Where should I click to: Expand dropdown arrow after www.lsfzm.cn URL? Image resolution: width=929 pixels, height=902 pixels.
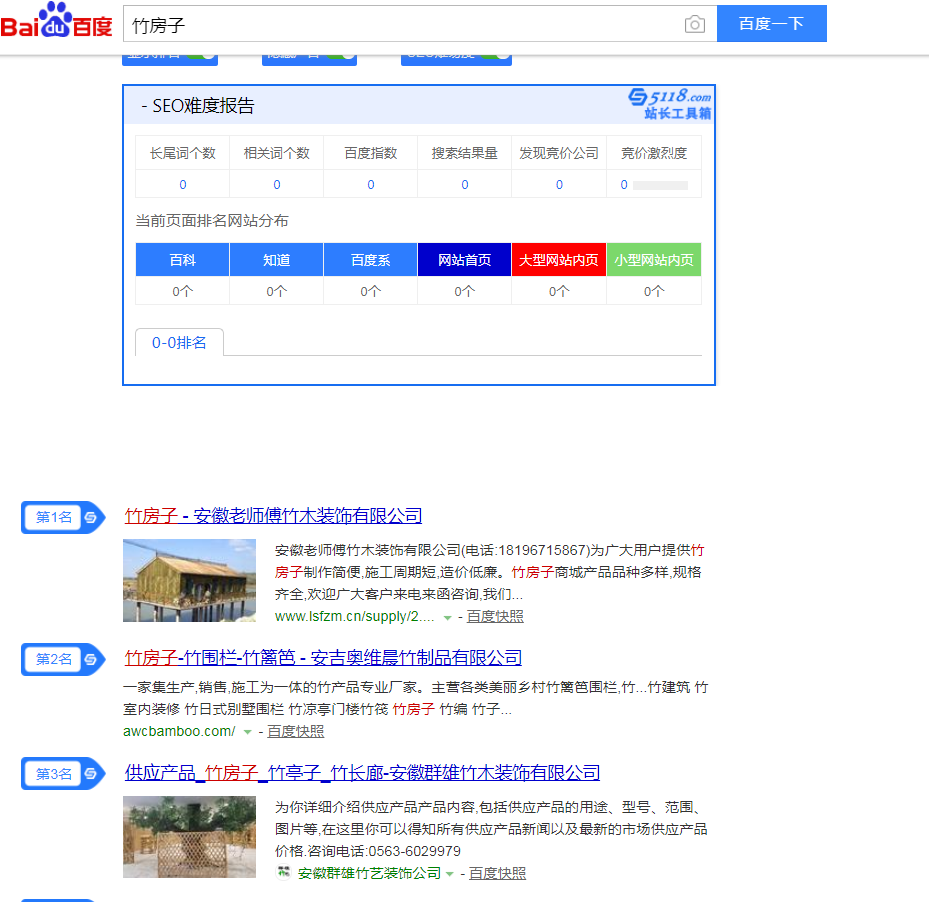448,618
